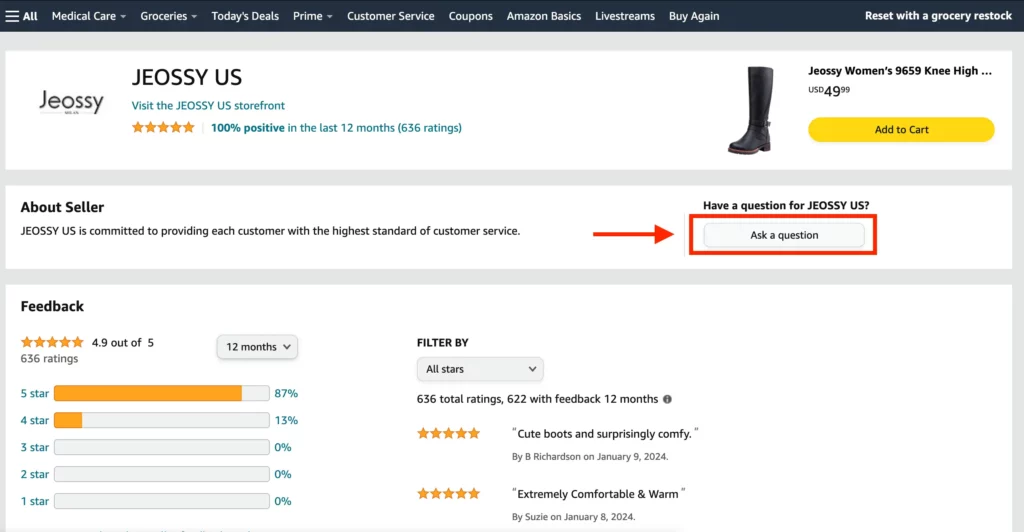Click the About Seller heading
The image size is (1024, 532).
[x=62, y=207]
